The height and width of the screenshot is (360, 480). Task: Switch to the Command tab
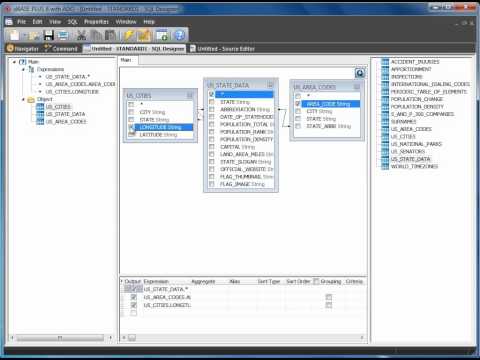(x=61, y=49)
